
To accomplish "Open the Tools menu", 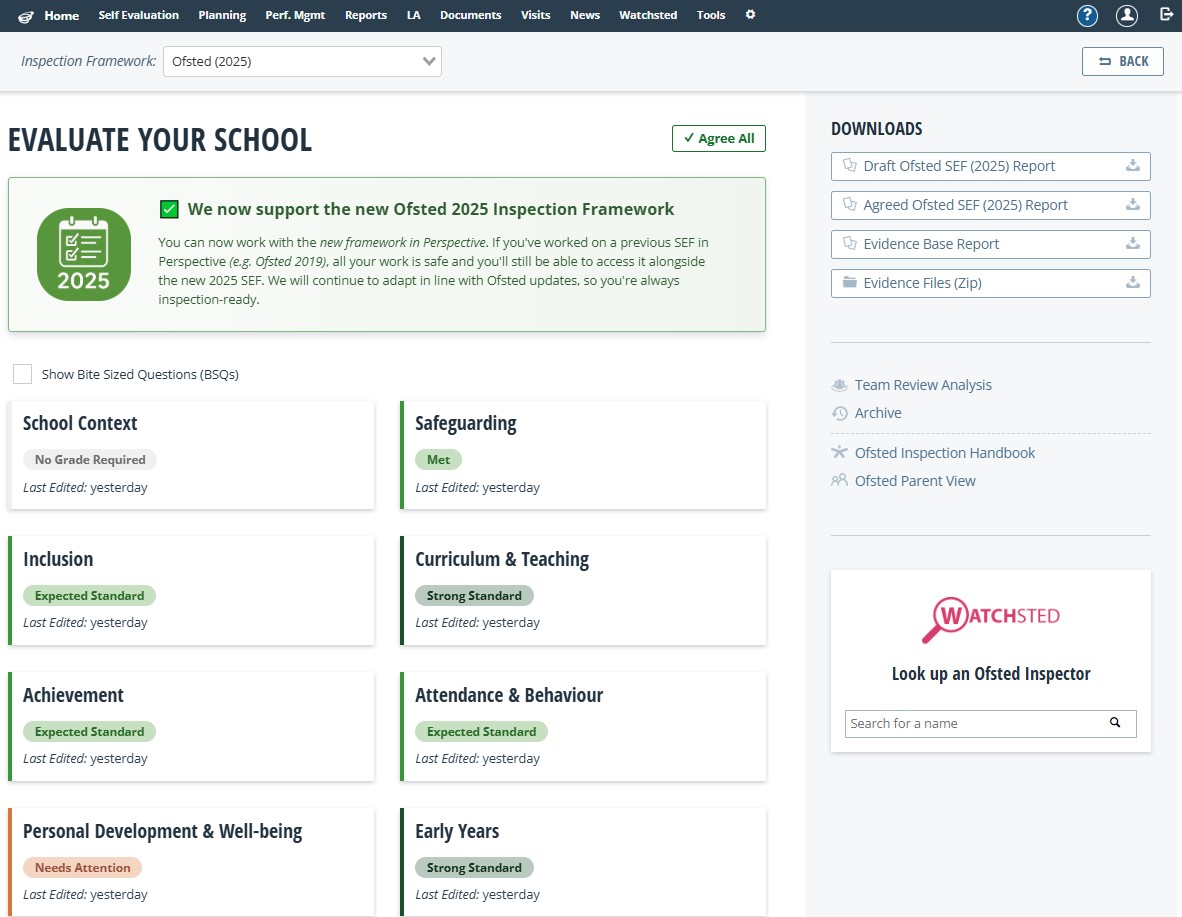I will [711, 15].
